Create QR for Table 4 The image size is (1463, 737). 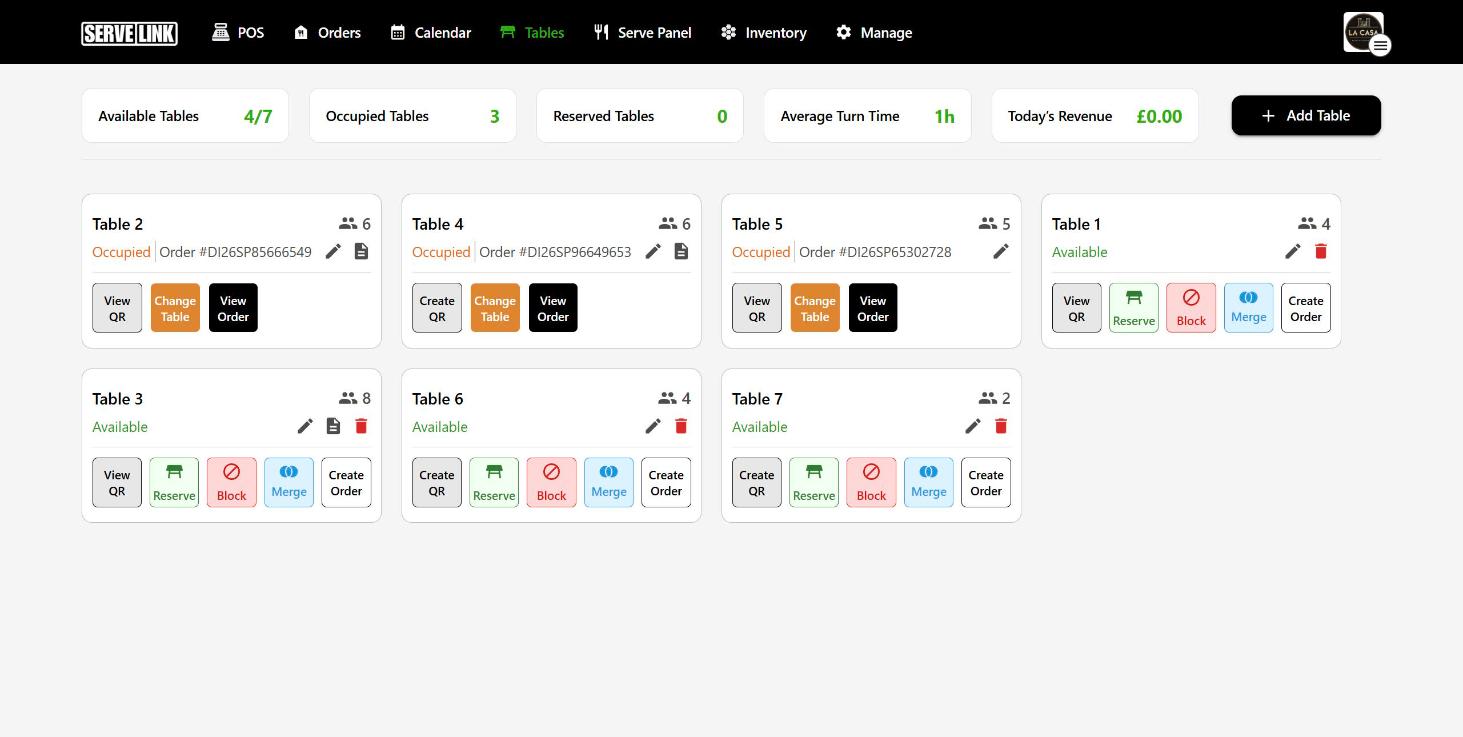coord(437,308)
